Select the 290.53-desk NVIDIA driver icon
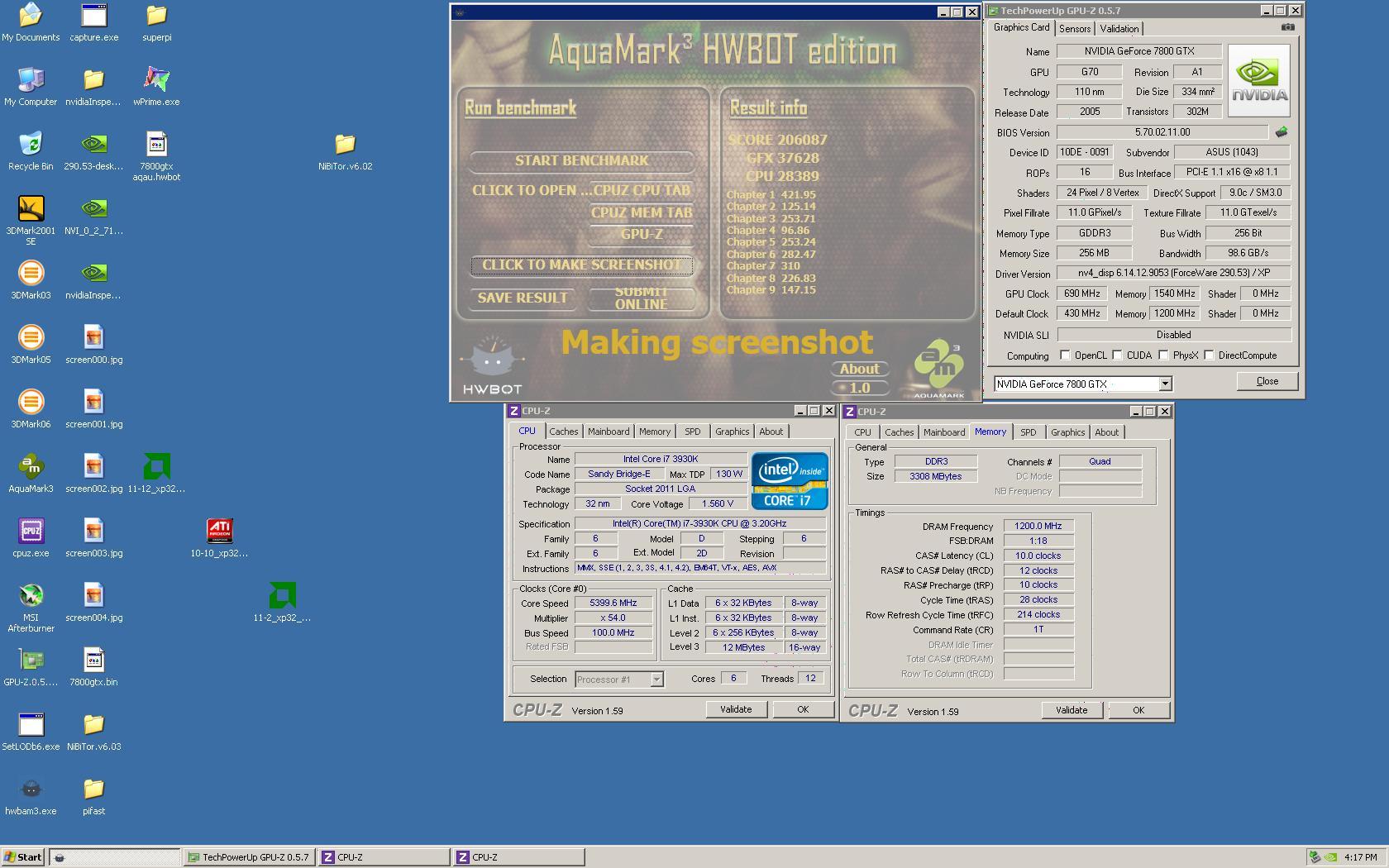This screenshot has height=868, width=1389. point(93,151)
